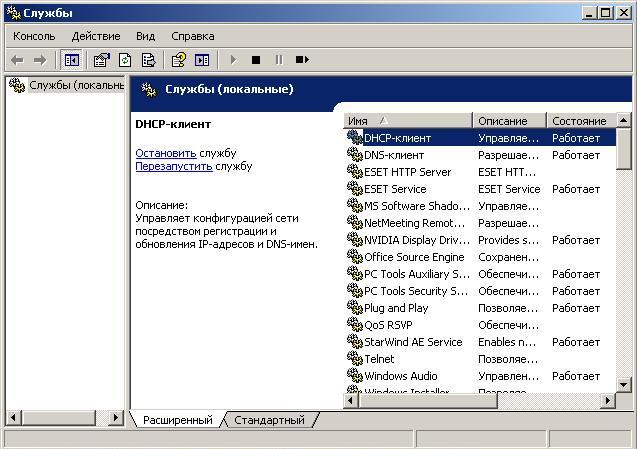Viewport: 637px width, 449px height.
Task: Click the Export list toolbar icon
Action: [148, 60]
